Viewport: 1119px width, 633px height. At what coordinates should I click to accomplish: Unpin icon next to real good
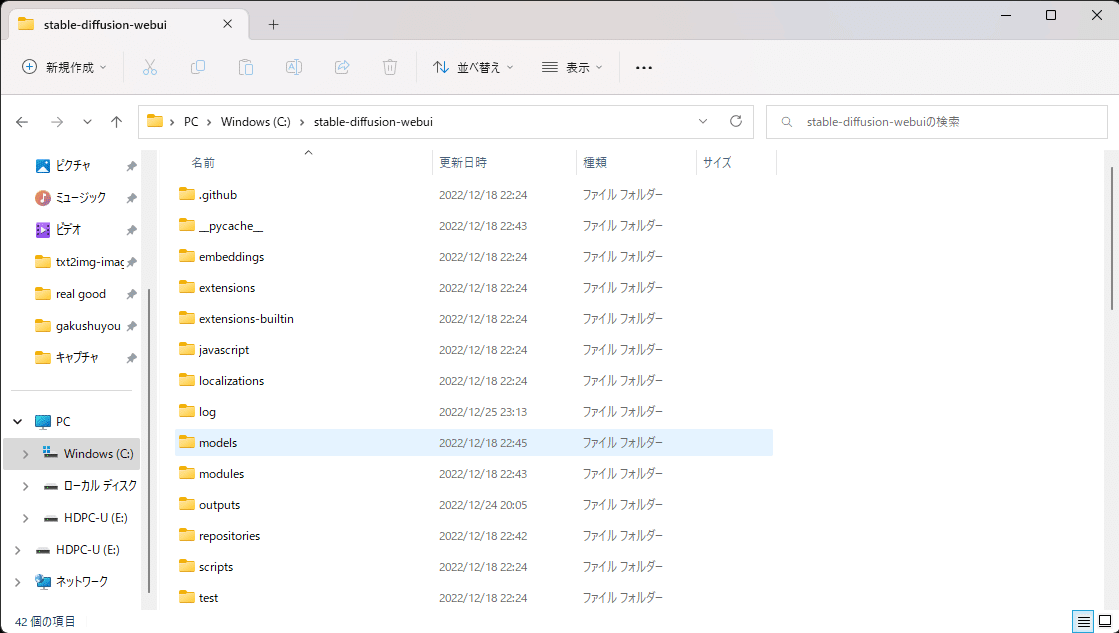[131, 294]
